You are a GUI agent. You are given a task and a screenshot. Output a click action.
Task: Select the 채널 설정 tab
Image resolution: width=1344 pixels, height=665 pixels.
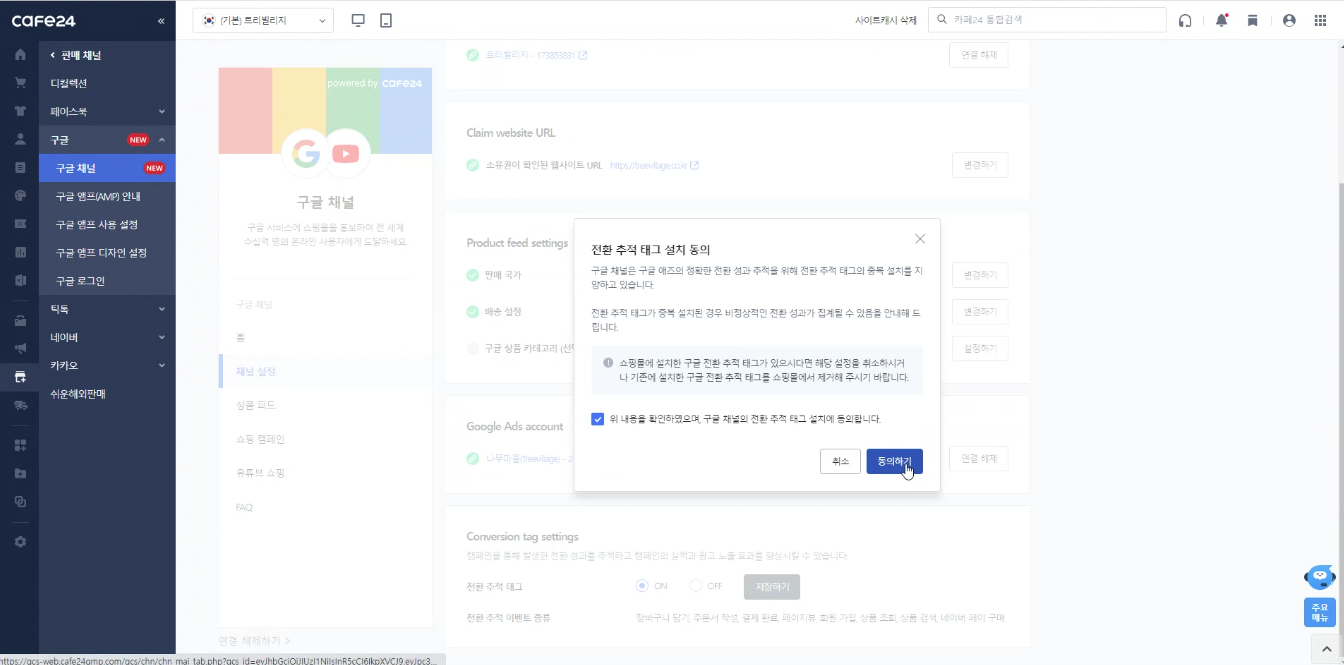tap(325, 371)
